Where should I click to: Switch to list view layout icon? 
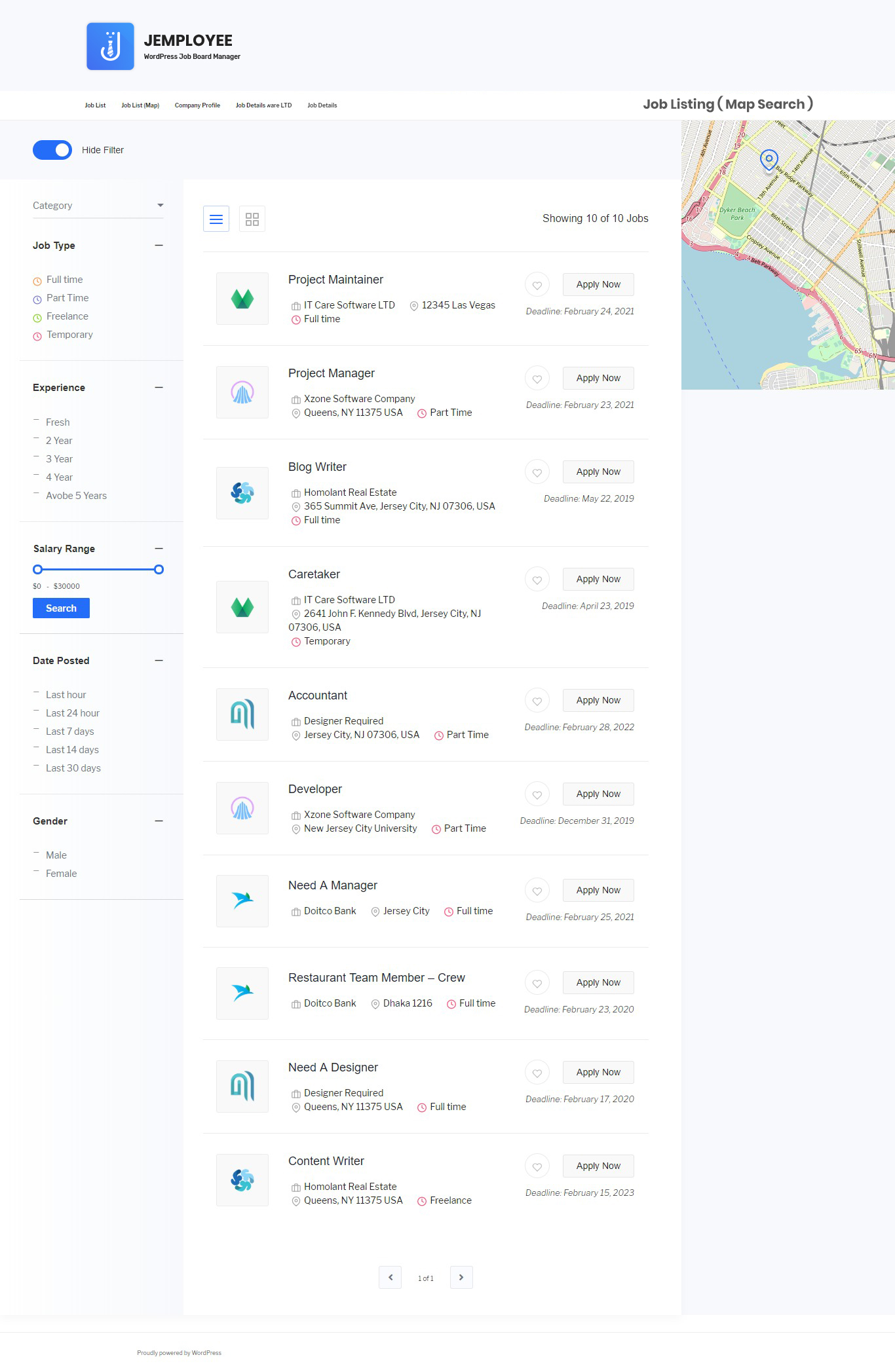point(216,219)
